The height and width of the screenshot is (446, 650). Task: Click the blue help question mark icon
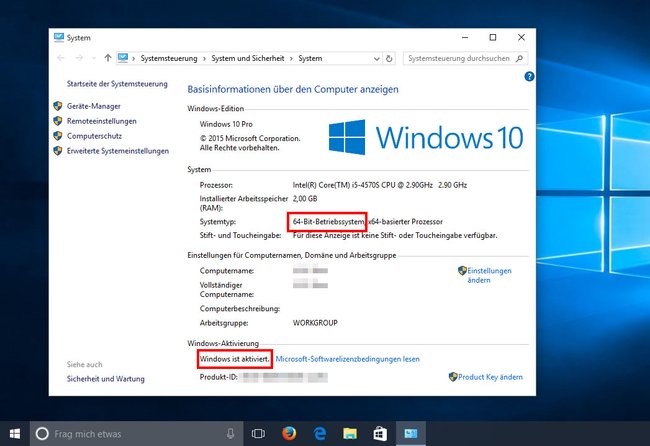[529, 76]
